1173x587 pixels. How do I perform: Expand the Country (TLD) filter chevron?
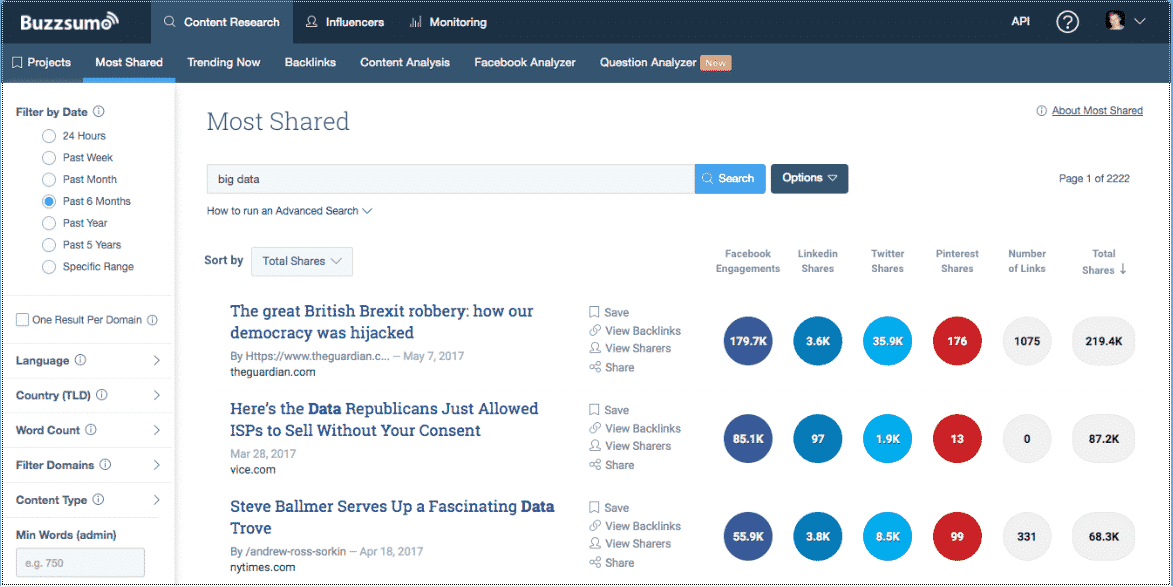point(156,395)
